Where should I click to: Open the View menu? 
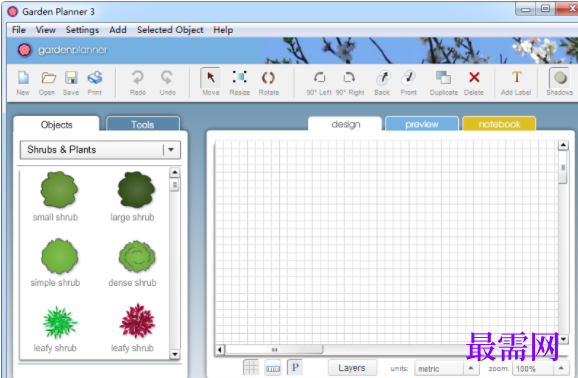[x=46, y=30]
